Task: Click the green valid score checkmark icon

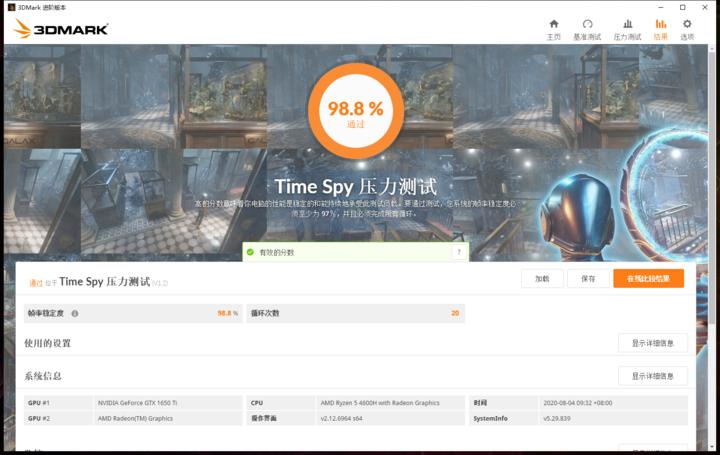Action: point(250,252)
